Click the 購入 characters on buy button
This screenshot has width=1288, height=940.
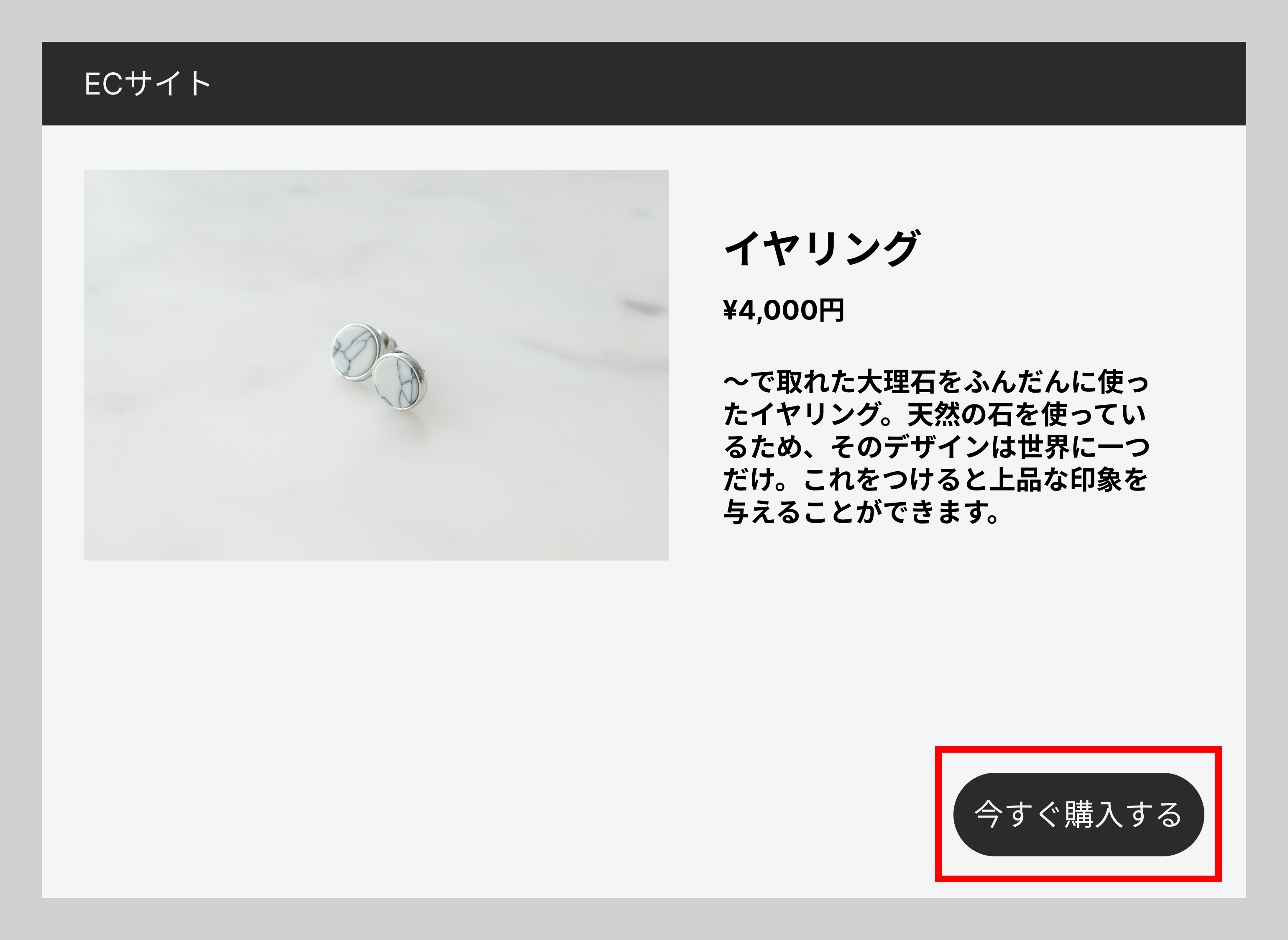[x=1092, y=814]
